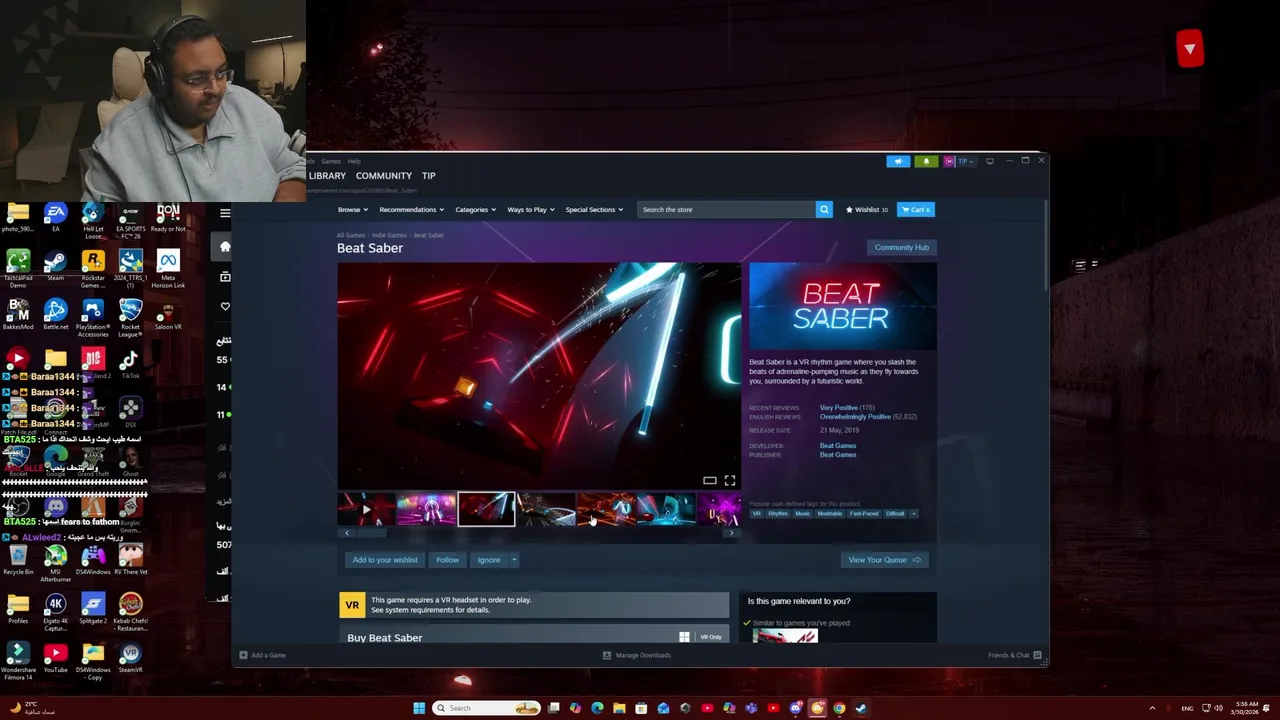This screenshot has height=720, width=1280.
Task: Go to Indie Games breadcrumb link
Action: 389,235
